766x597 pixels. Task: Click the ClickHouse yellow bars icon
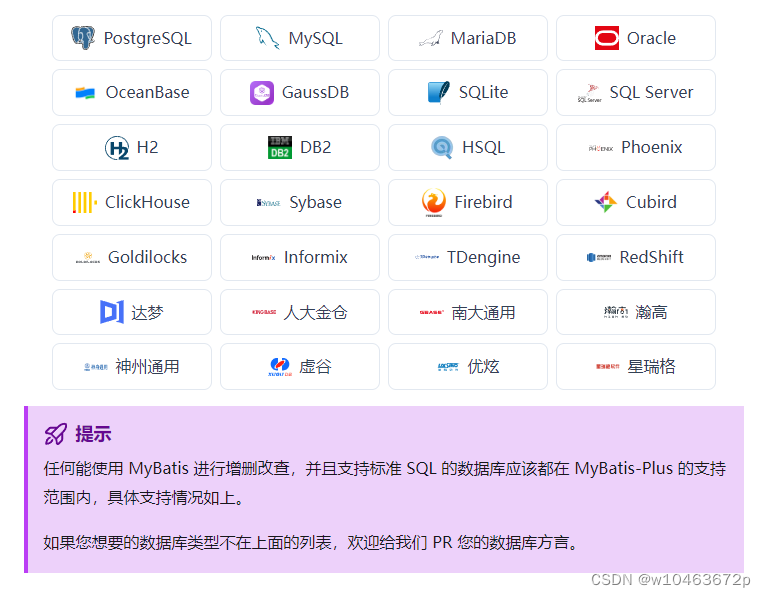tap(85, 202)
